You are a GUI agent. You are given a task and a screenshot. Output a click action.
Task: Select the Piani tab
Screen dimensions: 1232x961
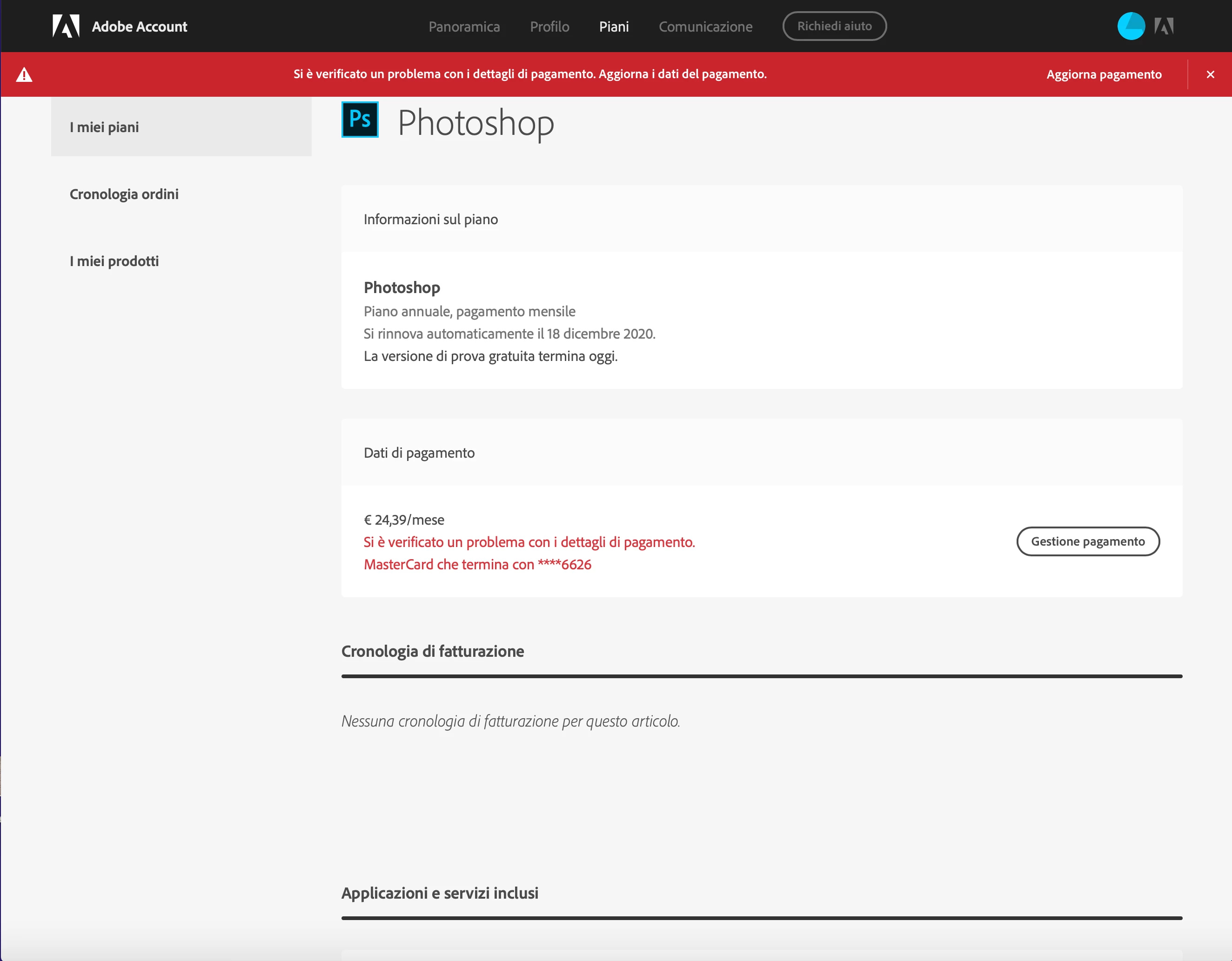[x=614, y=27]
